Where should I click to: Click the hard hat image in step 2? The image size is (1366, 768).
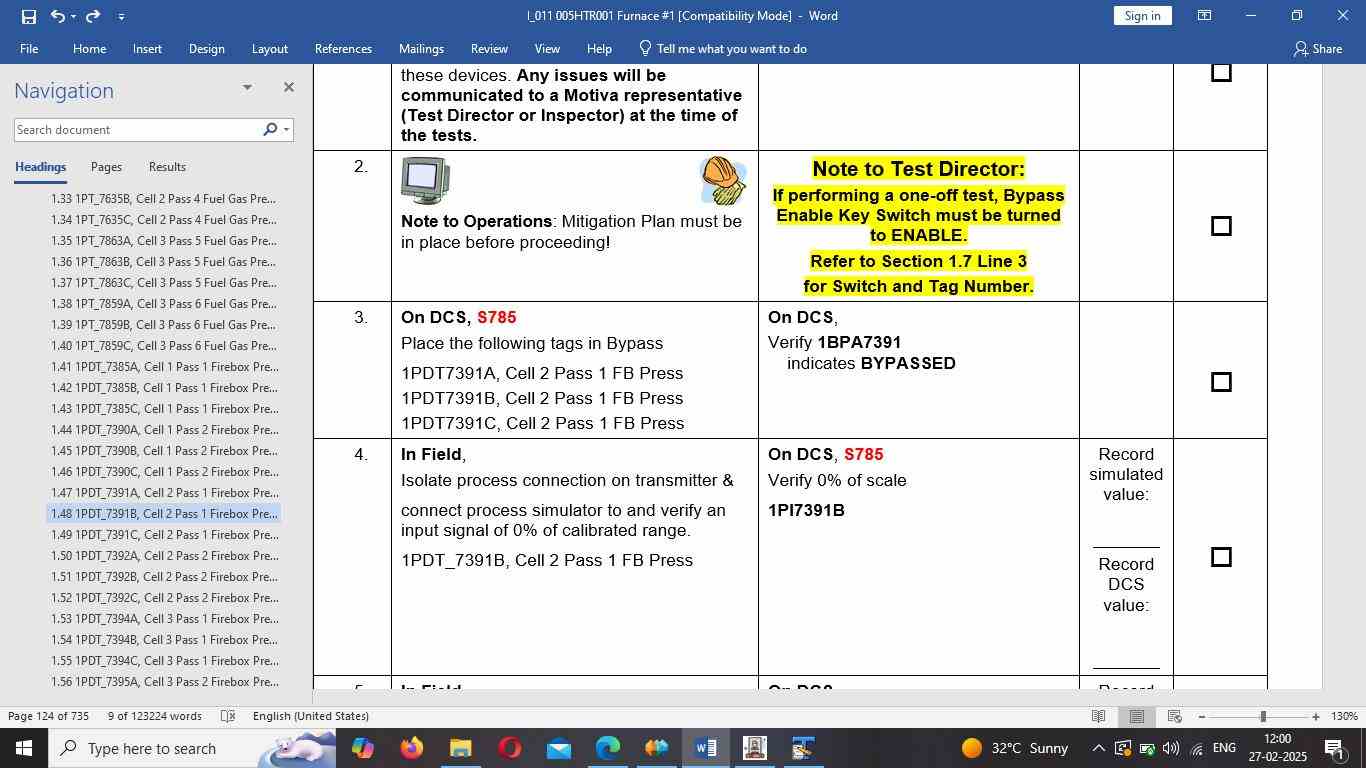click(x=723, y=181)
